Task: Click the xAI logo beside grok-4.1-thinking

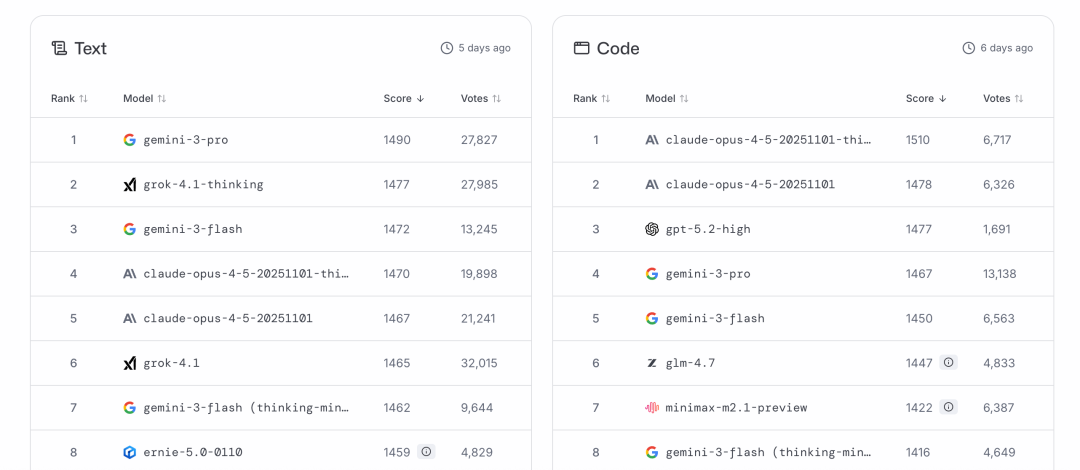Action: click(x=129, y=185)
